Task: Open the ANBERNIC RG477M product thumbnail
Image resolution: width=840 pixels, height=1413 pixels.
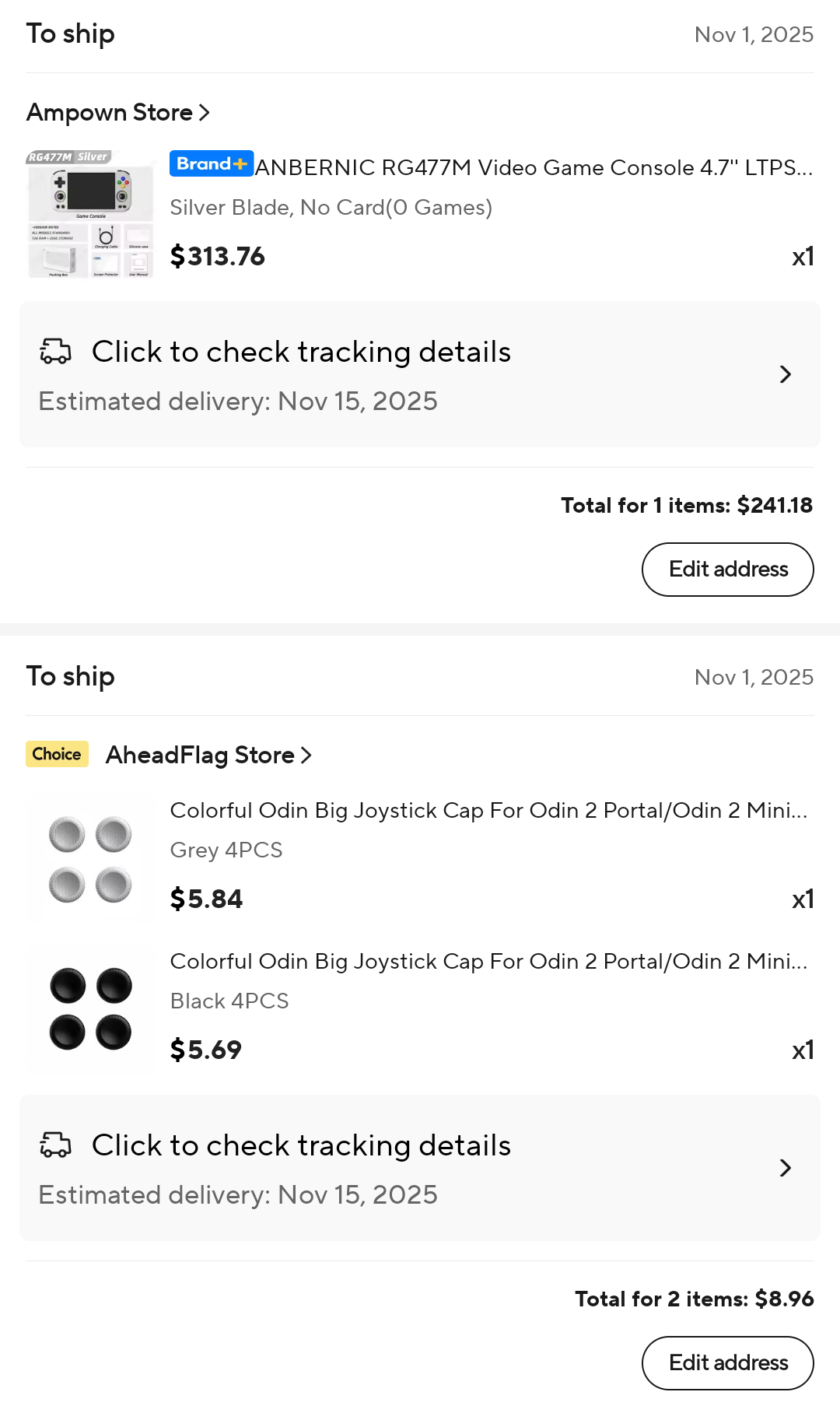Action: point(90,214)
